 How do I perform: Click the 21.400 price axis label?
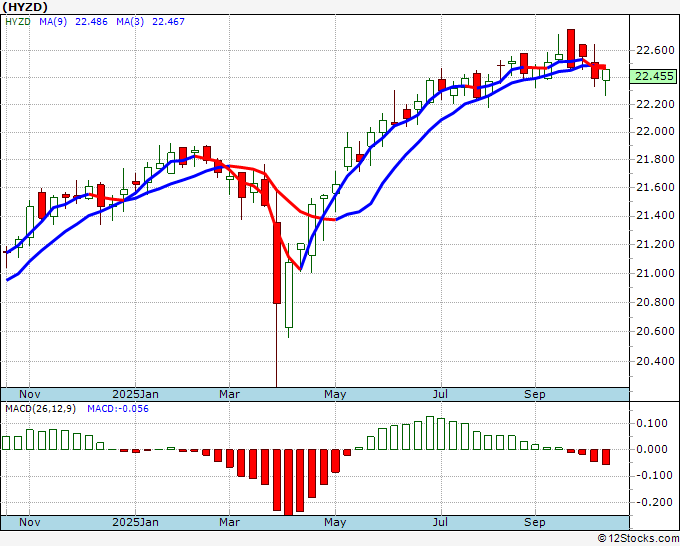655,216
